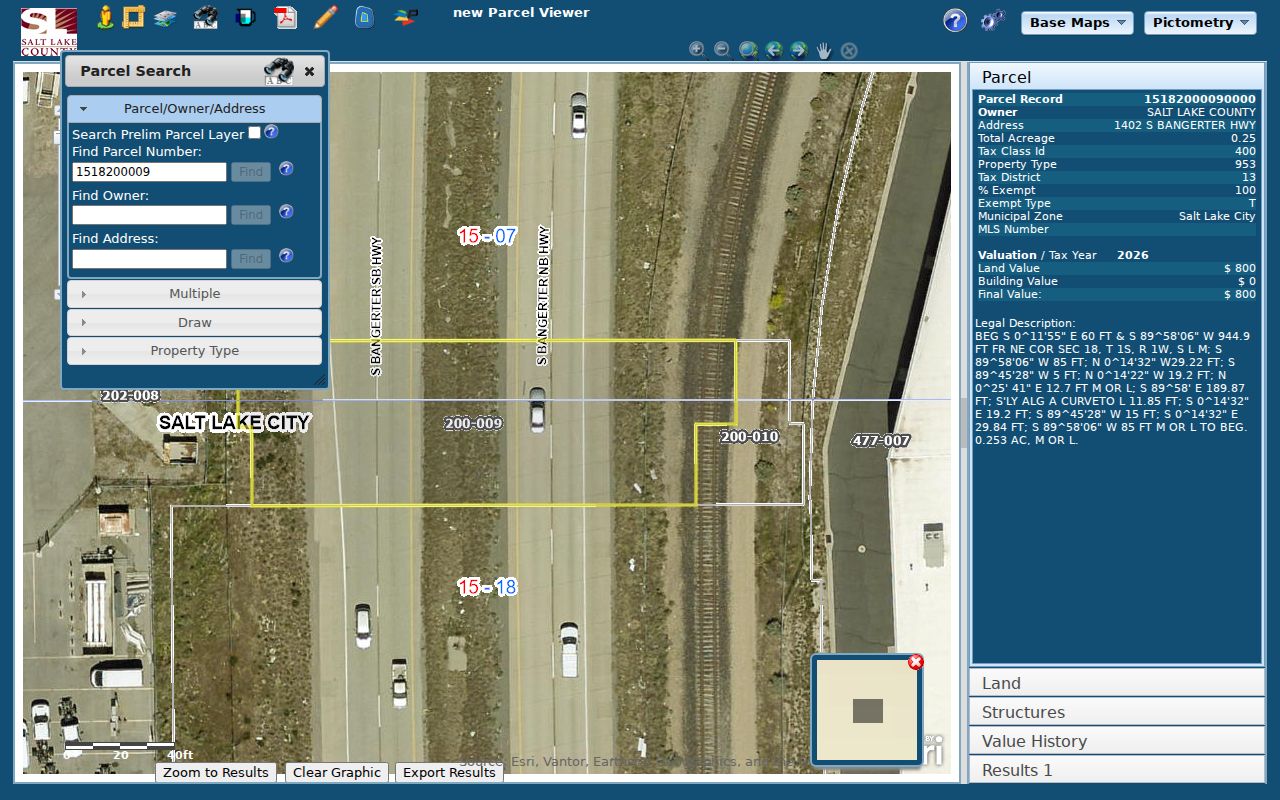Click Find button for owner

pos(251,215)
